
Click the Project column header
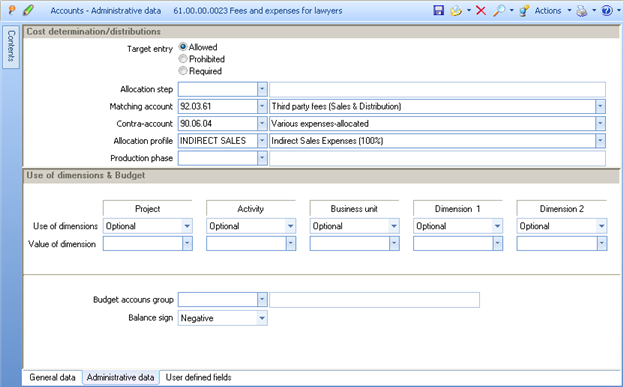tap(147, 209)
